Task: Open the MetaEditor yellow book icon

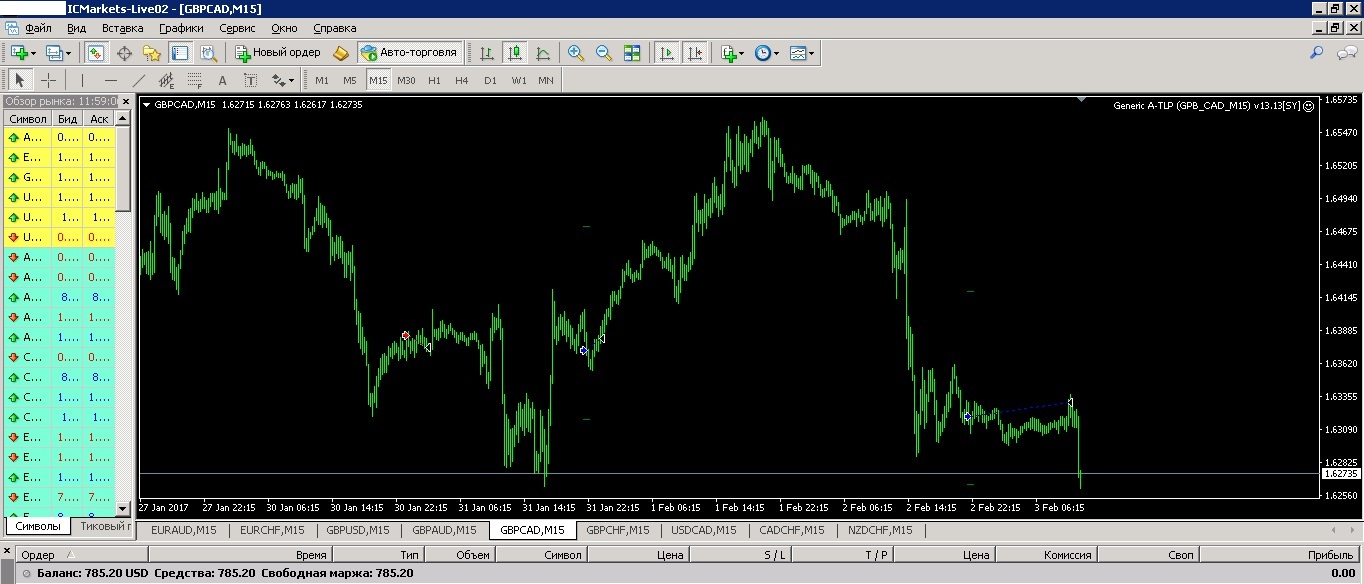Action: pyautogui.click(x=340, y=53)
